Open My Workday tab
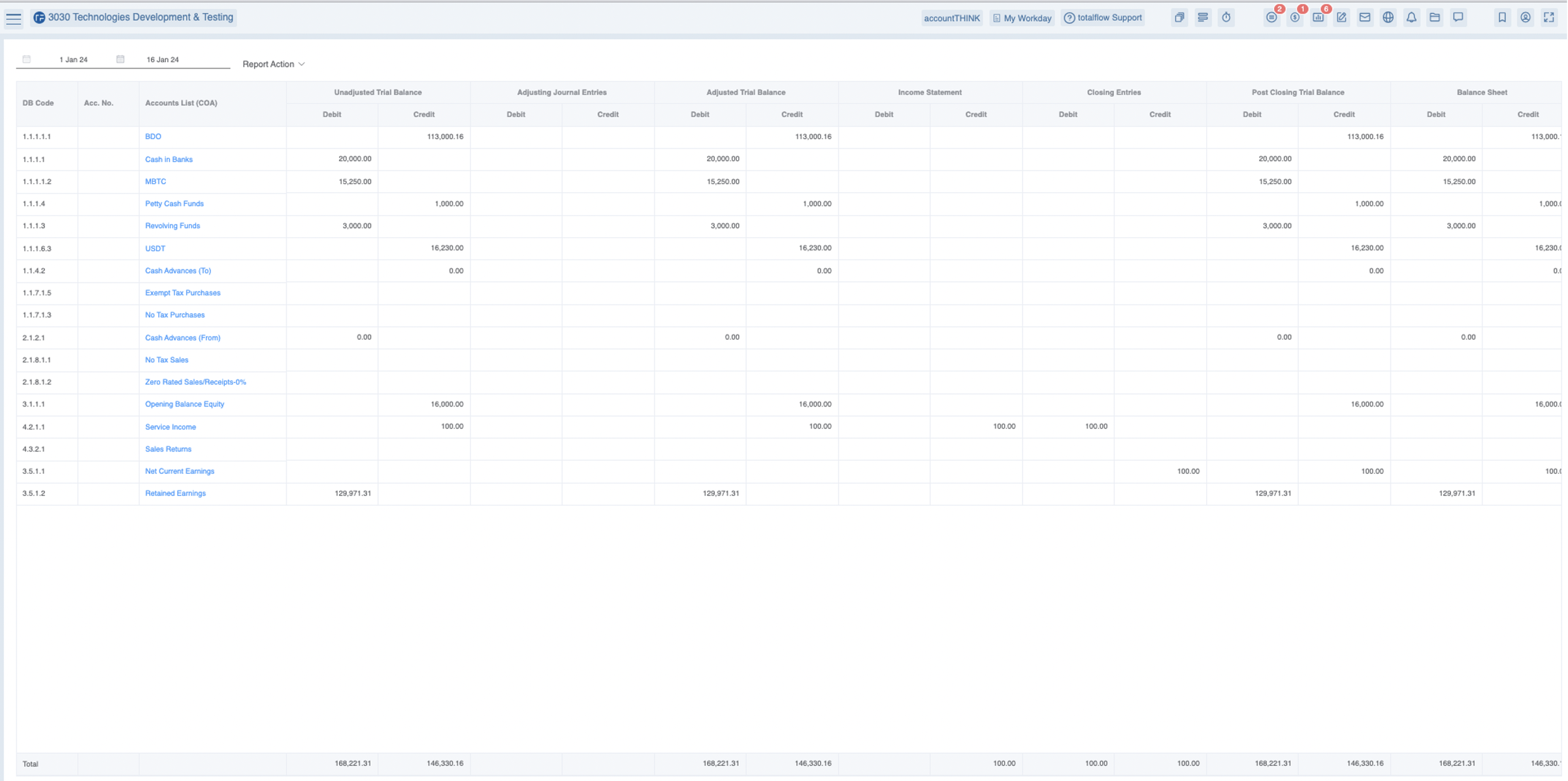The image size is (1568, 781). (1022, 18)
